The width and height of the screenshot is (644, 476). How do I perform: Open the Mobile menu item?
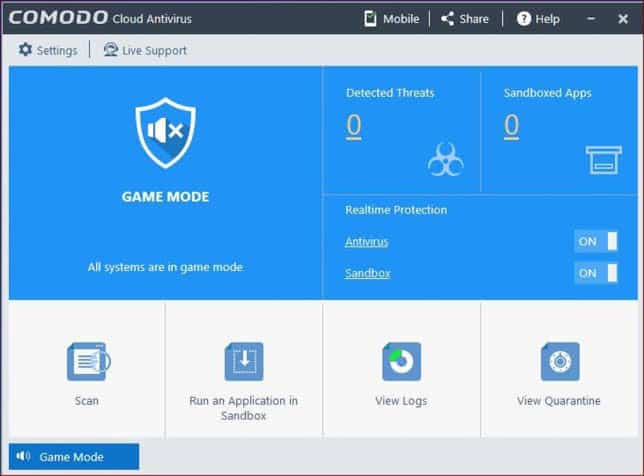392,19
